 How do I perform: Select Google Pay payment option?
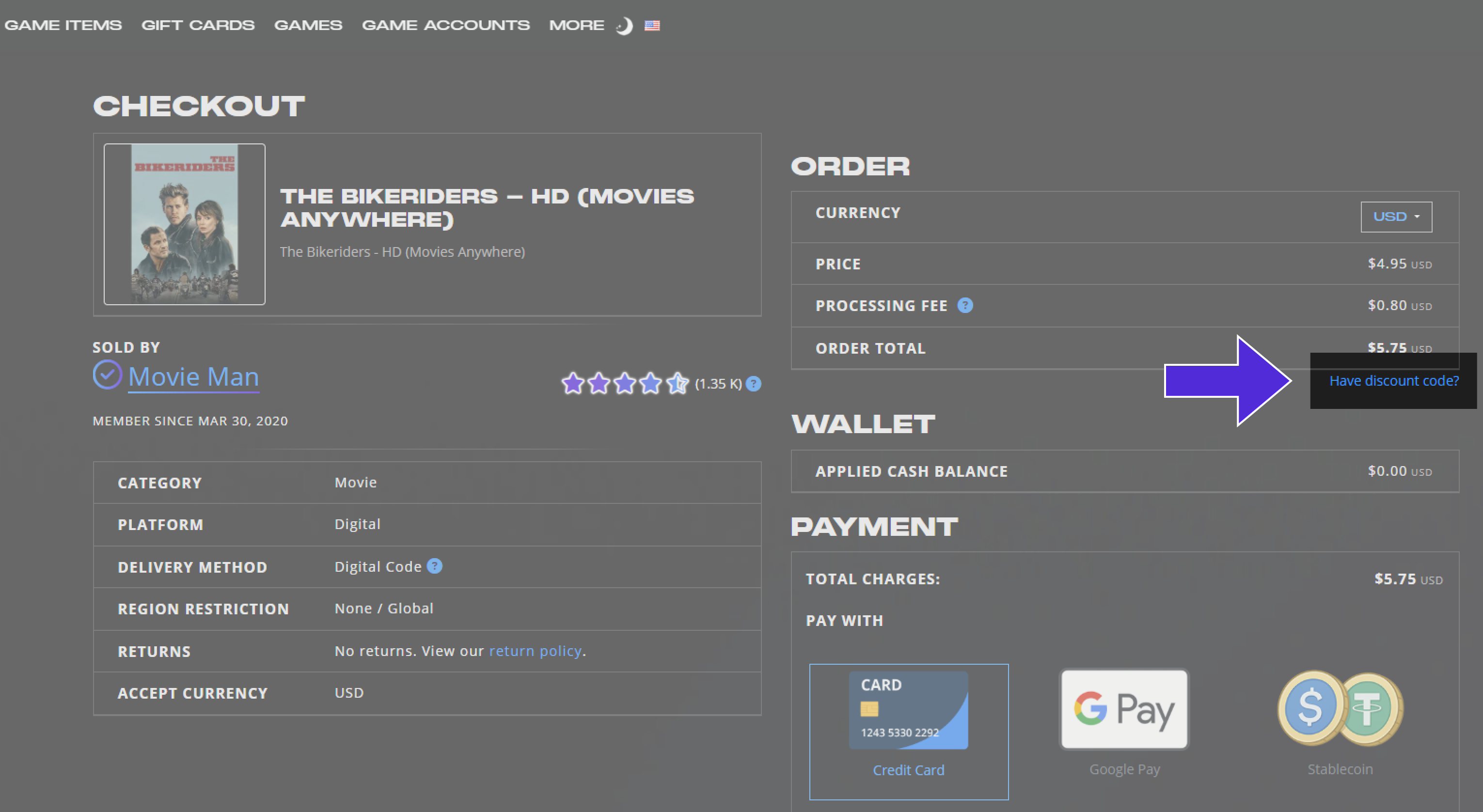[x=1124, y=710]
